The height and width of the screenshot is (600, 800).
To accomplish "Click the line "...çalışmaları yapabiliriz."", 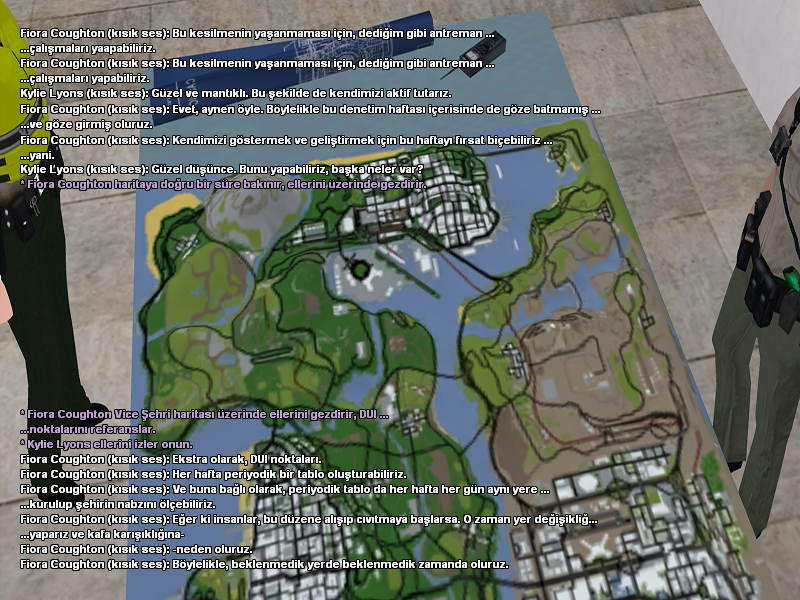I will tap(85, 79).
